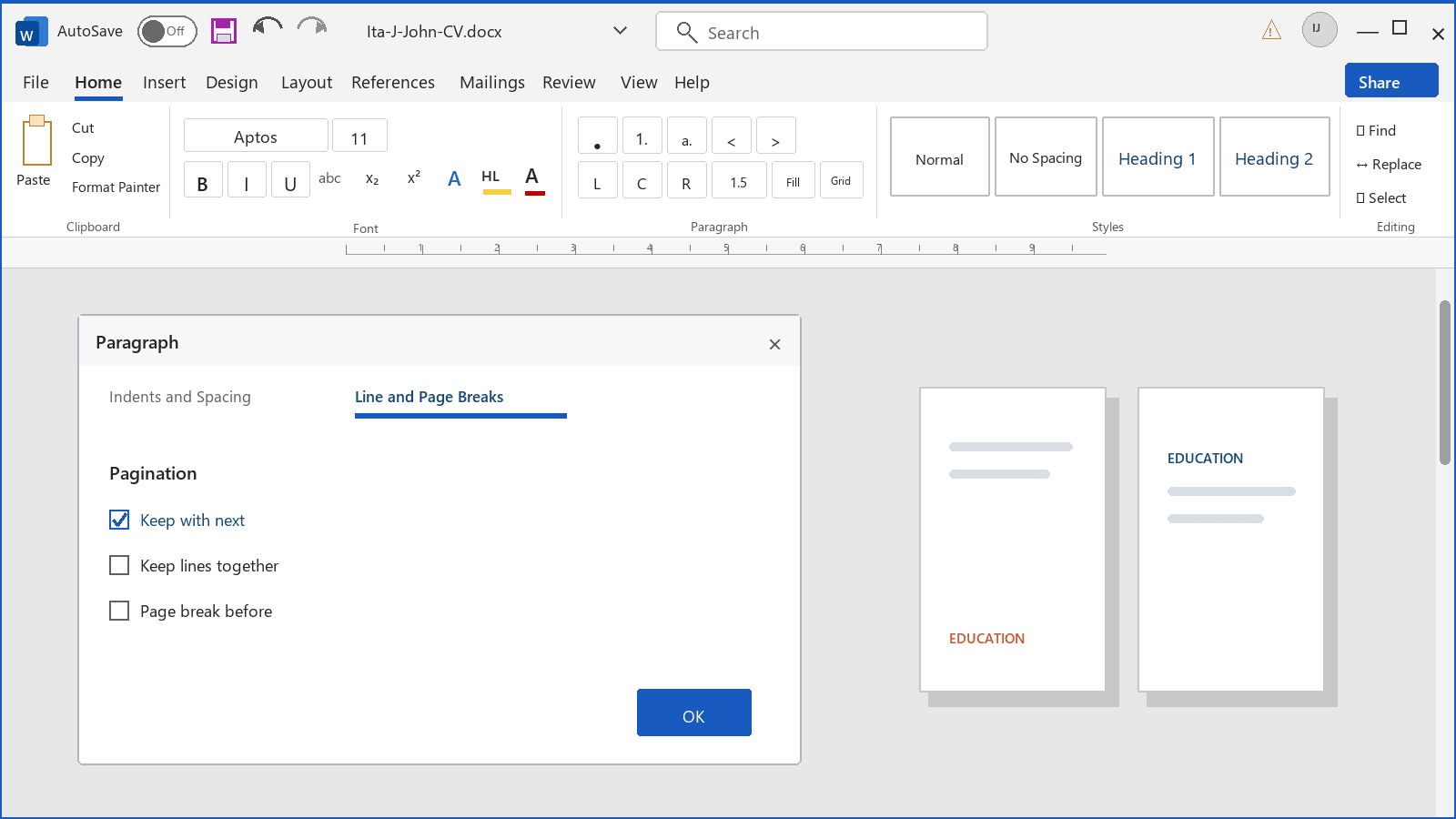Screen dimensions: 1456x819
Task: Apply No Spacing style
Action: [x=1046, y=157]
